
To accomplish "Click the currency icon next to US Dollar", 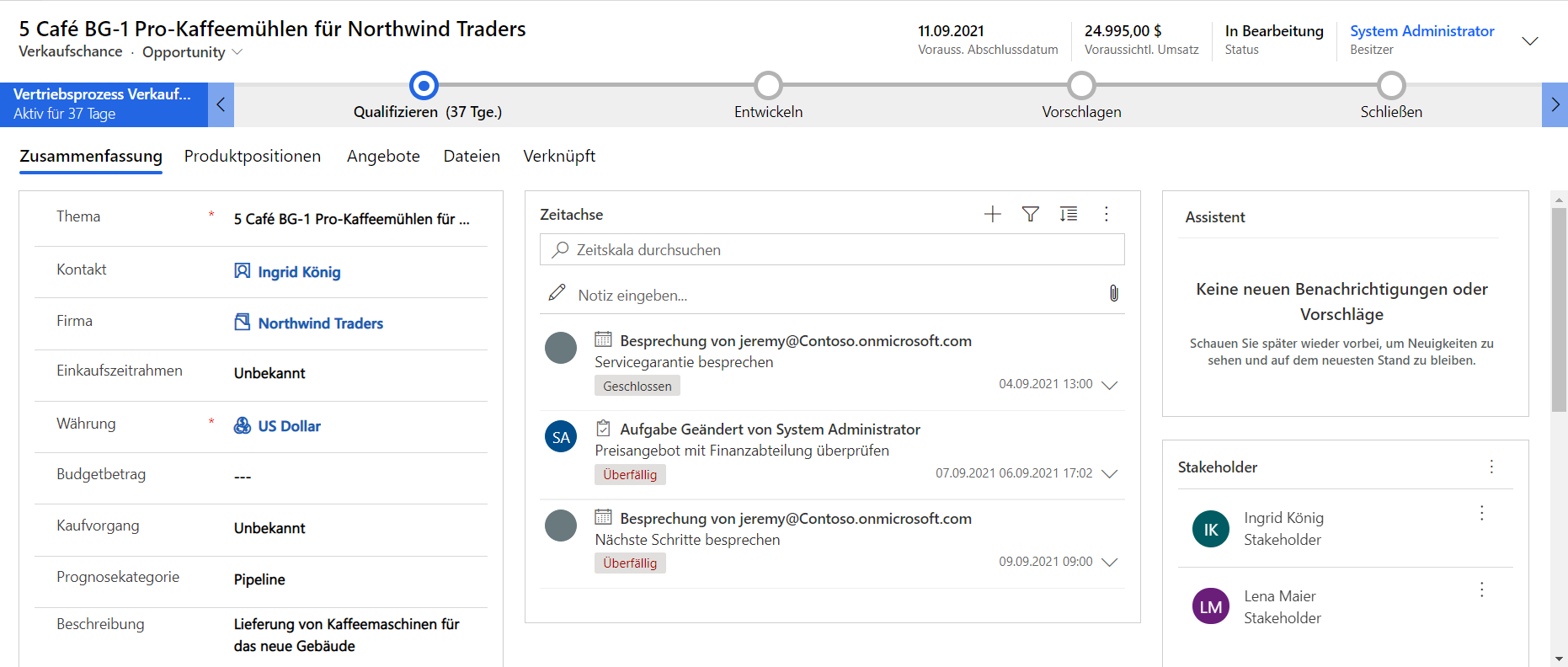I will 243,425.
